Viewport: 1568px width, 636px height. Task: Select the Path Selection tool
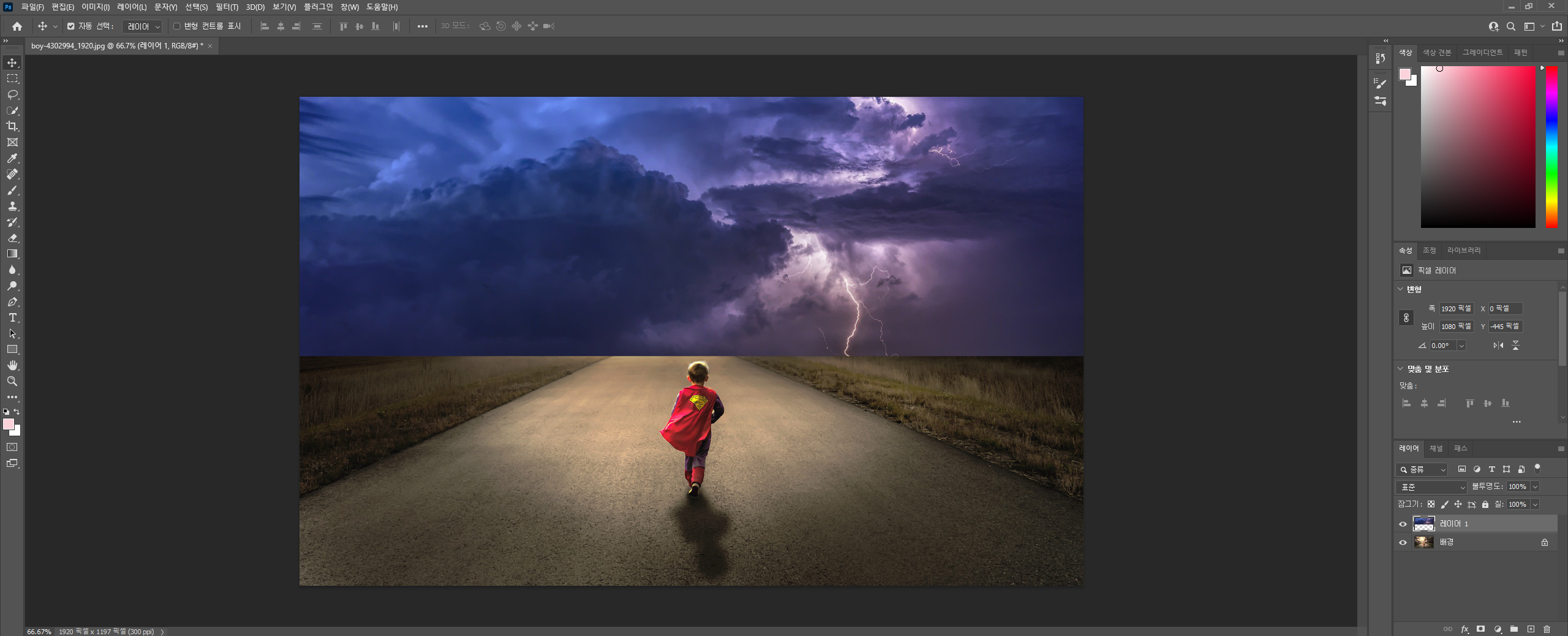pos(12,333)
